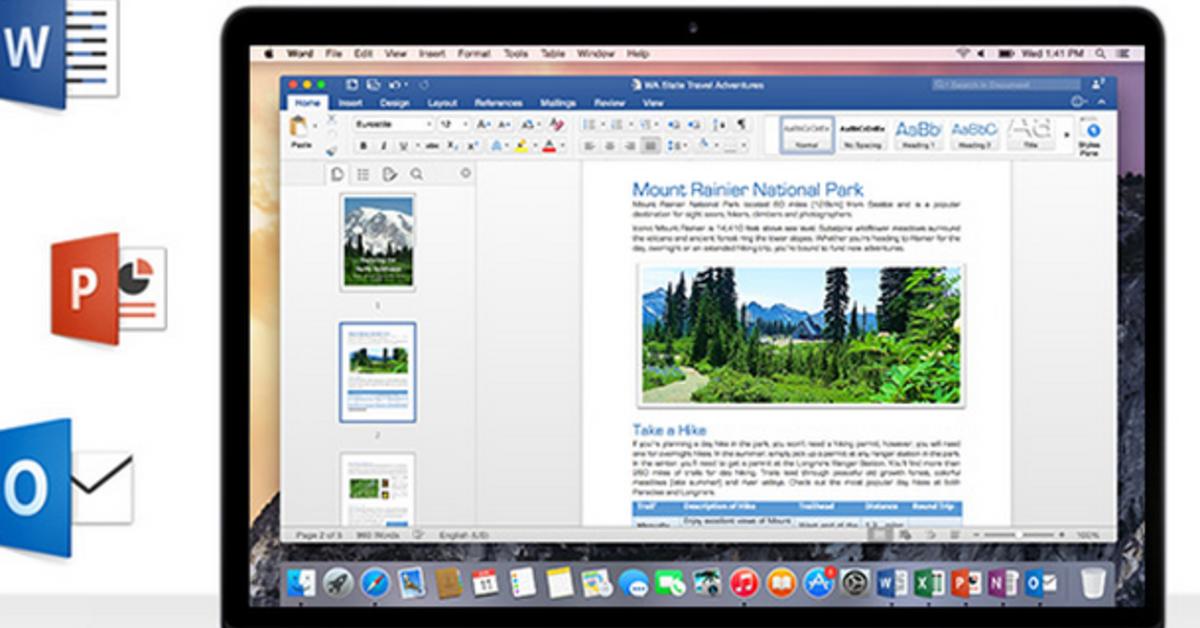
Task: Adjust the zoom slider in the status bar
Action: click(x=1018, y=535)
